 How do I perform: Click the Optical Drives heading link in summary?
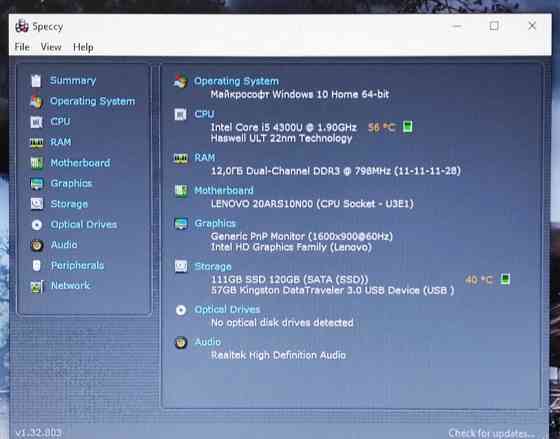(227, 309)
